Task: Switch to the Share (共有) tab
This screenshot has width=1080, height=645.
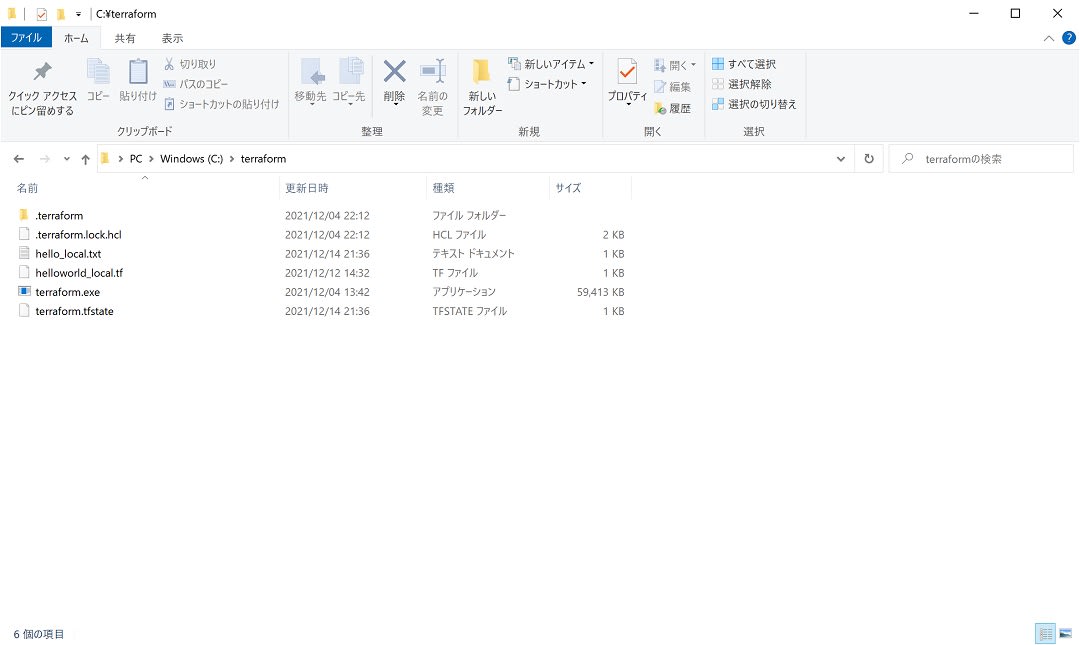Action: (125, 39)
